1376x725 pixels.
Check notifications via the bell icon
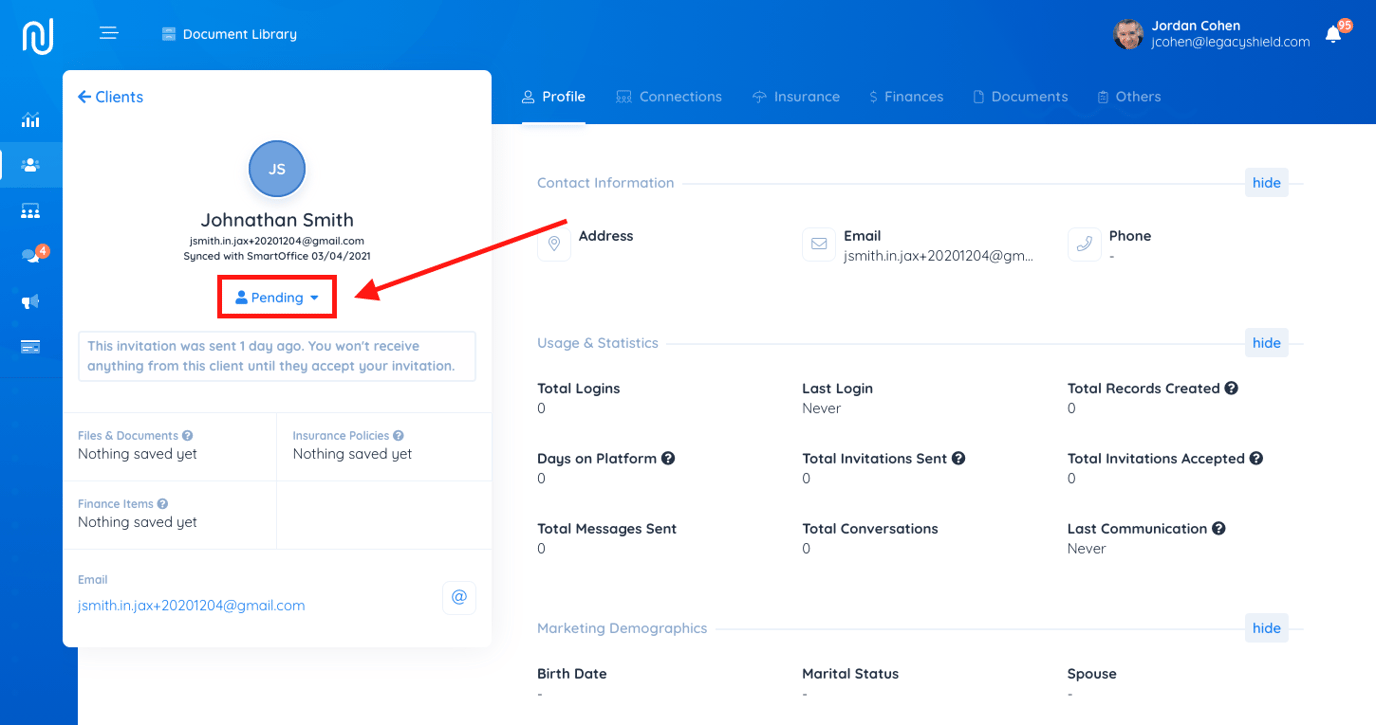pyautogui.click(x=1333, y=33)
